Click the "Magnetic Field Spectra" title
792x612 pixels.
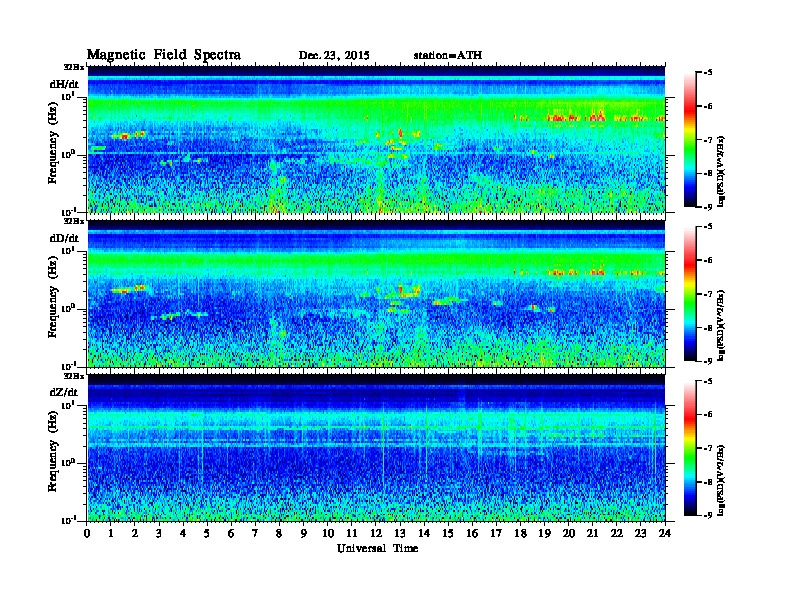(x=164, y=55)
